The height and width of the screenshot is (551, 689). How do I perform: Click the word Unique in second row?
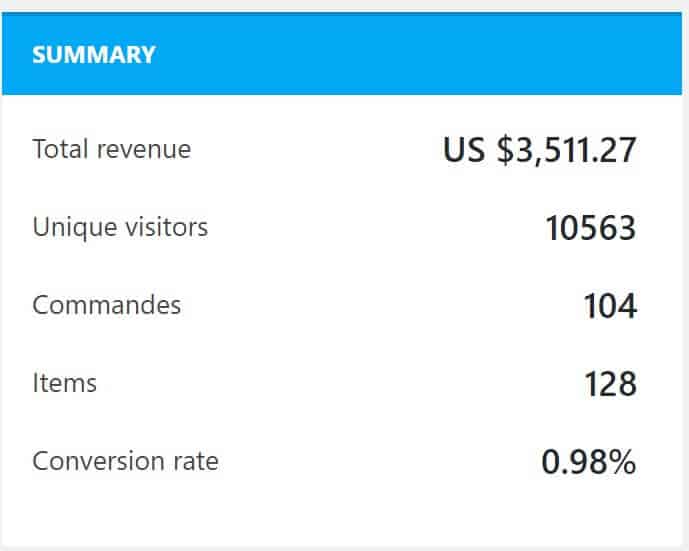69,227
